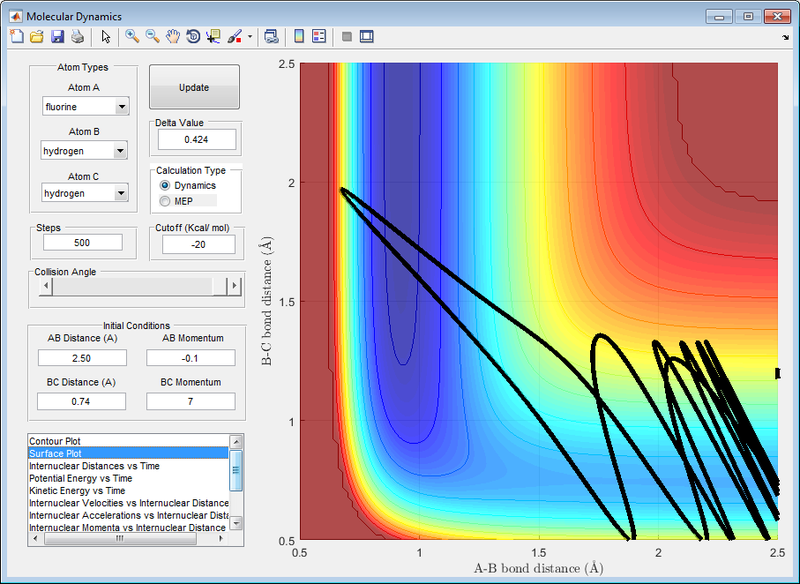
Task: Click the Steps input field
Action: point(83,242)
